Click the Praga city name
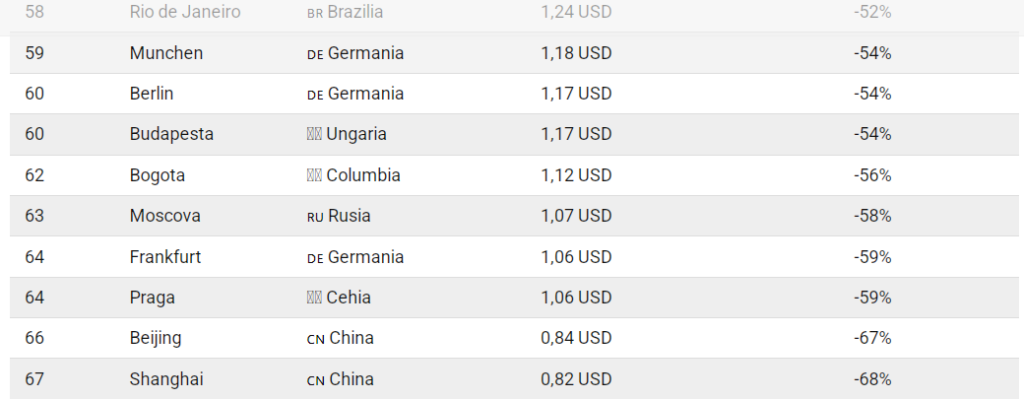This screenshot has width=1024, height=400. point(153,298)
